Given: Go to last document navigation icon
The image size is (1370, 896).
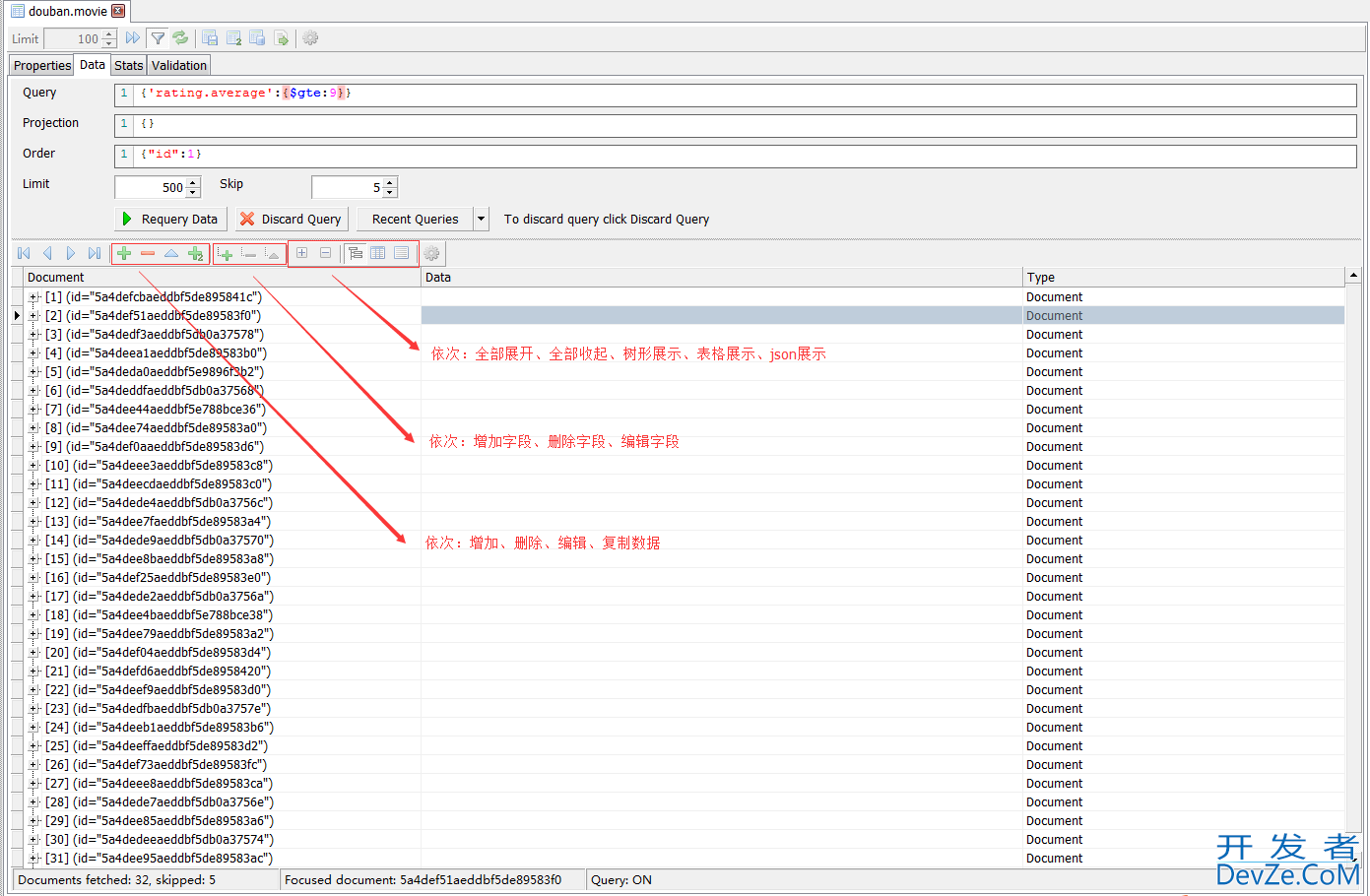Looking at the screenshot, I should click(x=95, y=253).
